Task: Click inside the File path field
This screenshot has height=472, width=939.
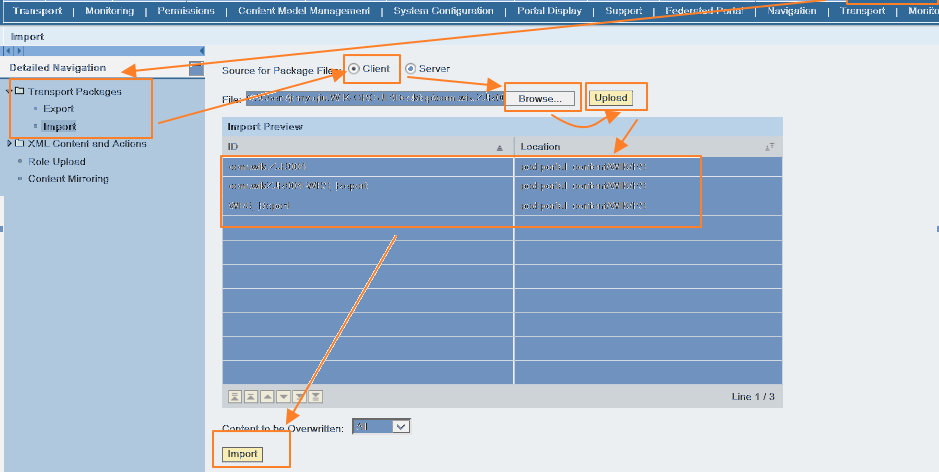Action: [374, 98]
